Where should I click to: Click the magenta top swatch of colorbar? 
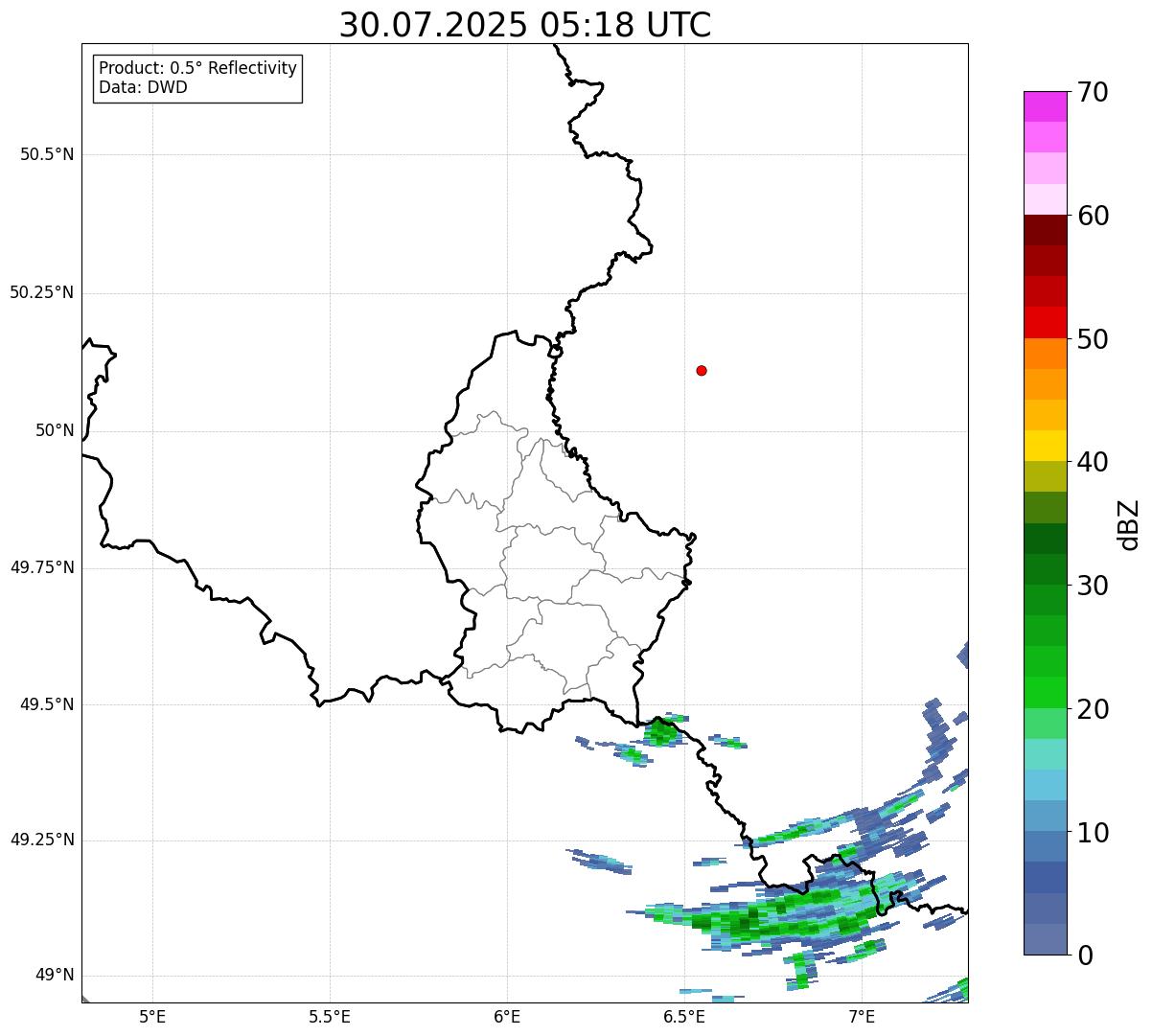click(1045, 106)
